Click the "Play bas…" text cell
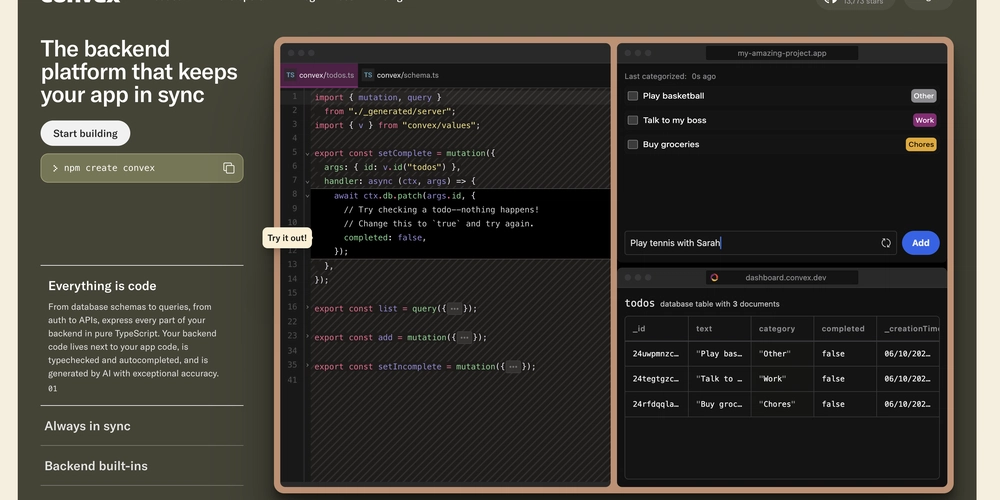The width and height of the screenshot is (1000, 500). 719,354
